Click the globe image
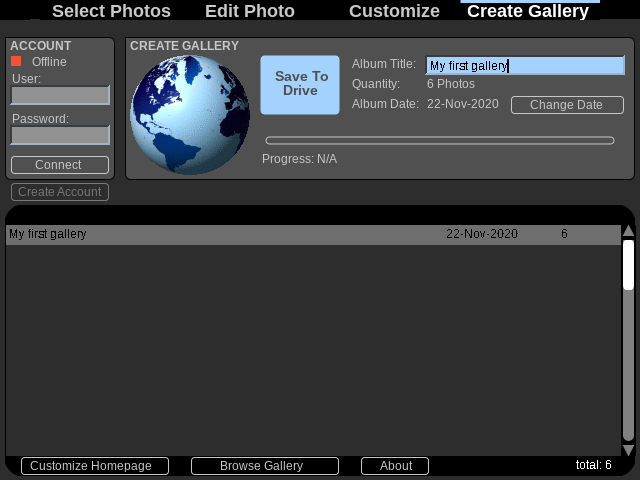 click(190, 115)
